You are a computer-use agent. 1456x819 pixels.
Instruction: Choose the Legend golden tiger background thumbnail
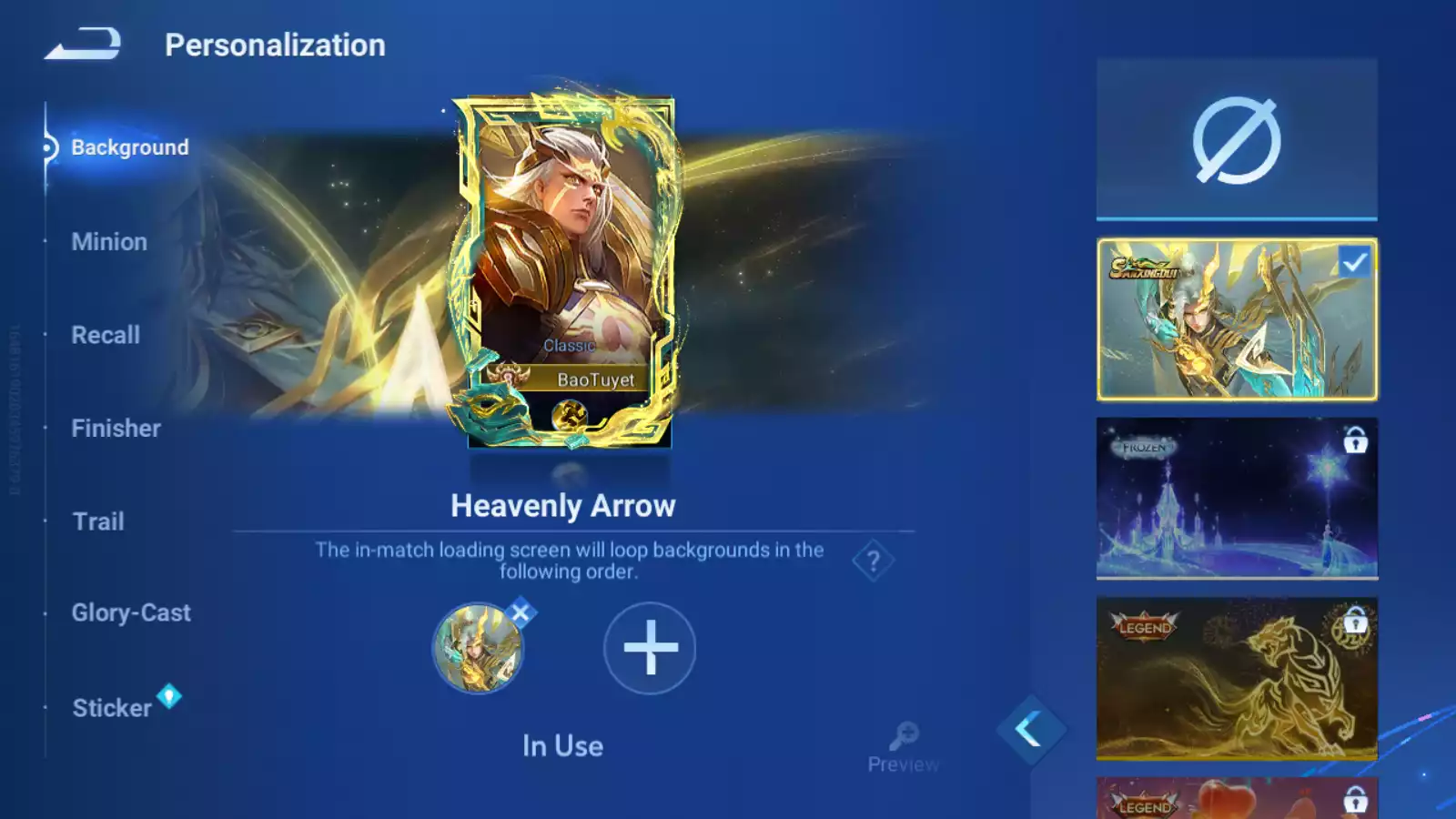[x=1237, y=678]
